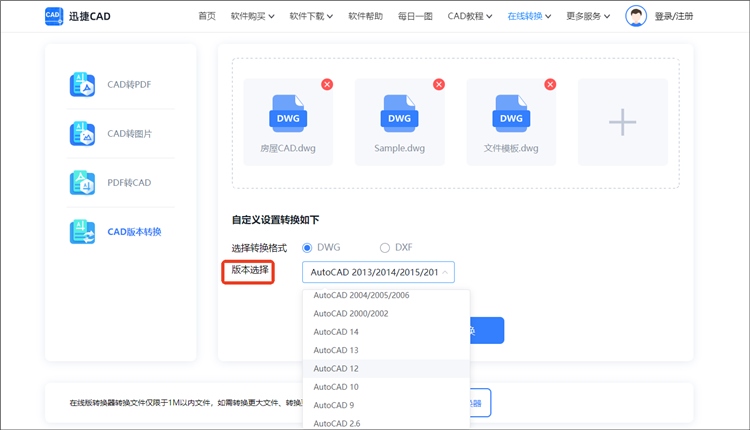This screenshot has width=750, height=430.
Task: Open the CAD转PDF sidebar icon
Action: (x=82, y=85)
